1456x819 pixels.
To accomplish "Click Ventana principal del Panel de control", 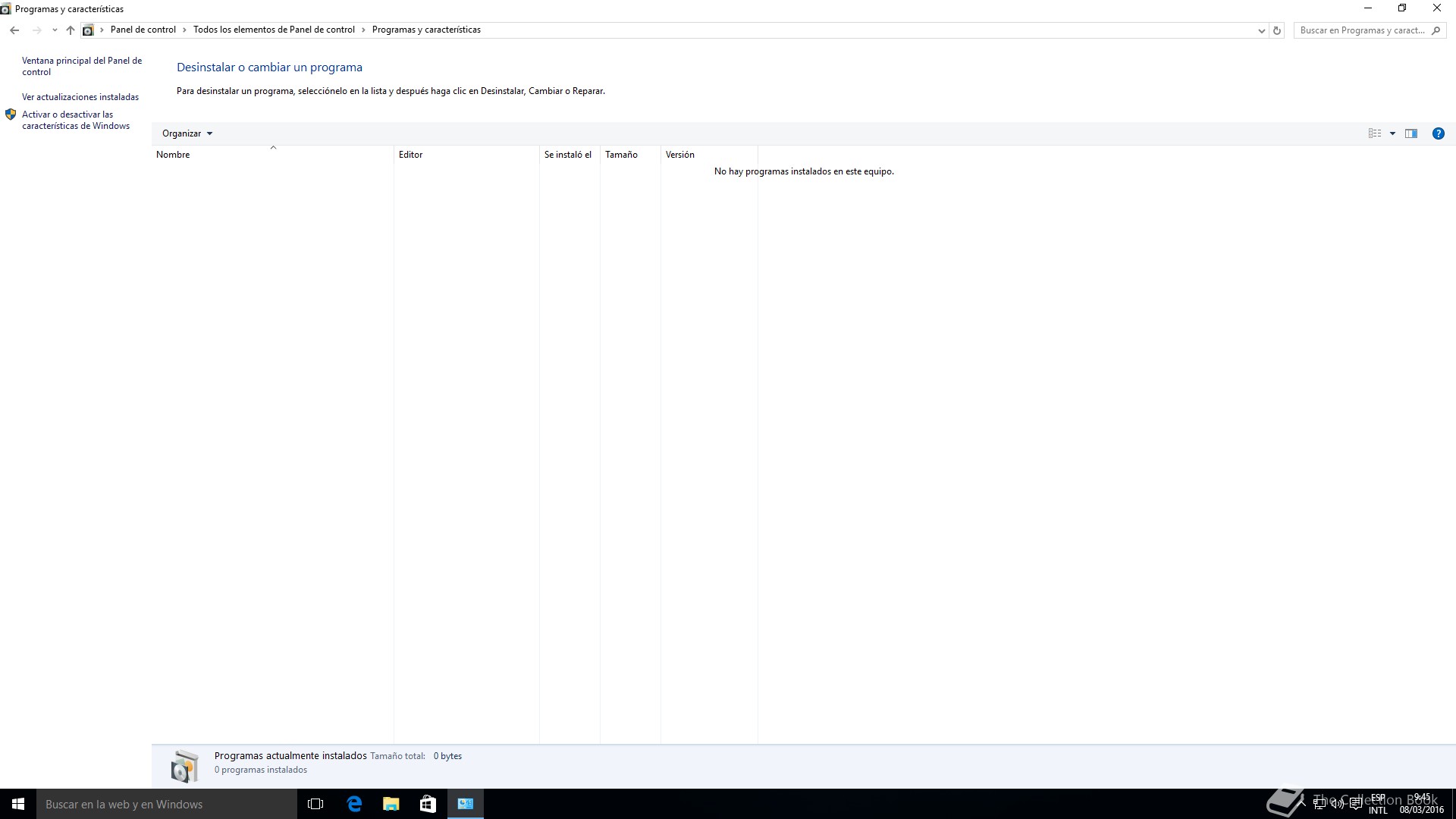I will pyautogui.click(x=82, y=66).
